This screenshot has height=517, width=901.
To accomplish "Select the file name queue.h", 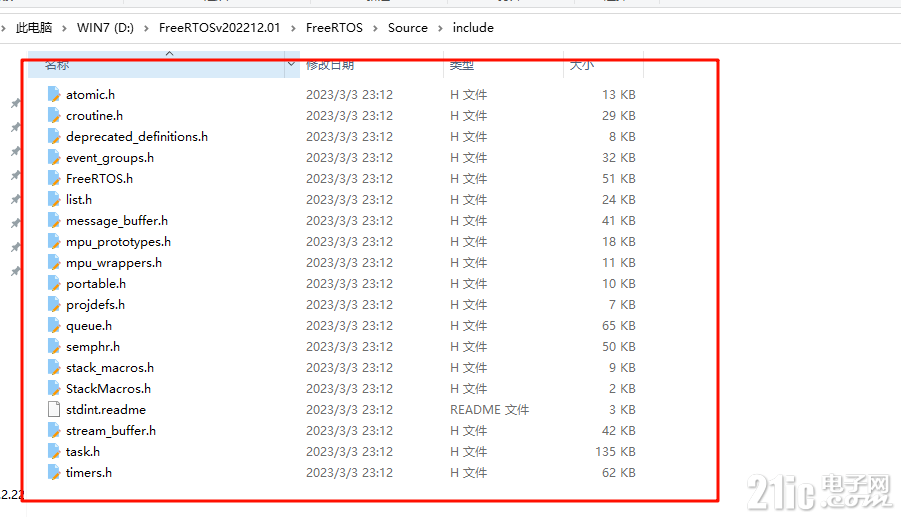I will click(x=89, y=326).
